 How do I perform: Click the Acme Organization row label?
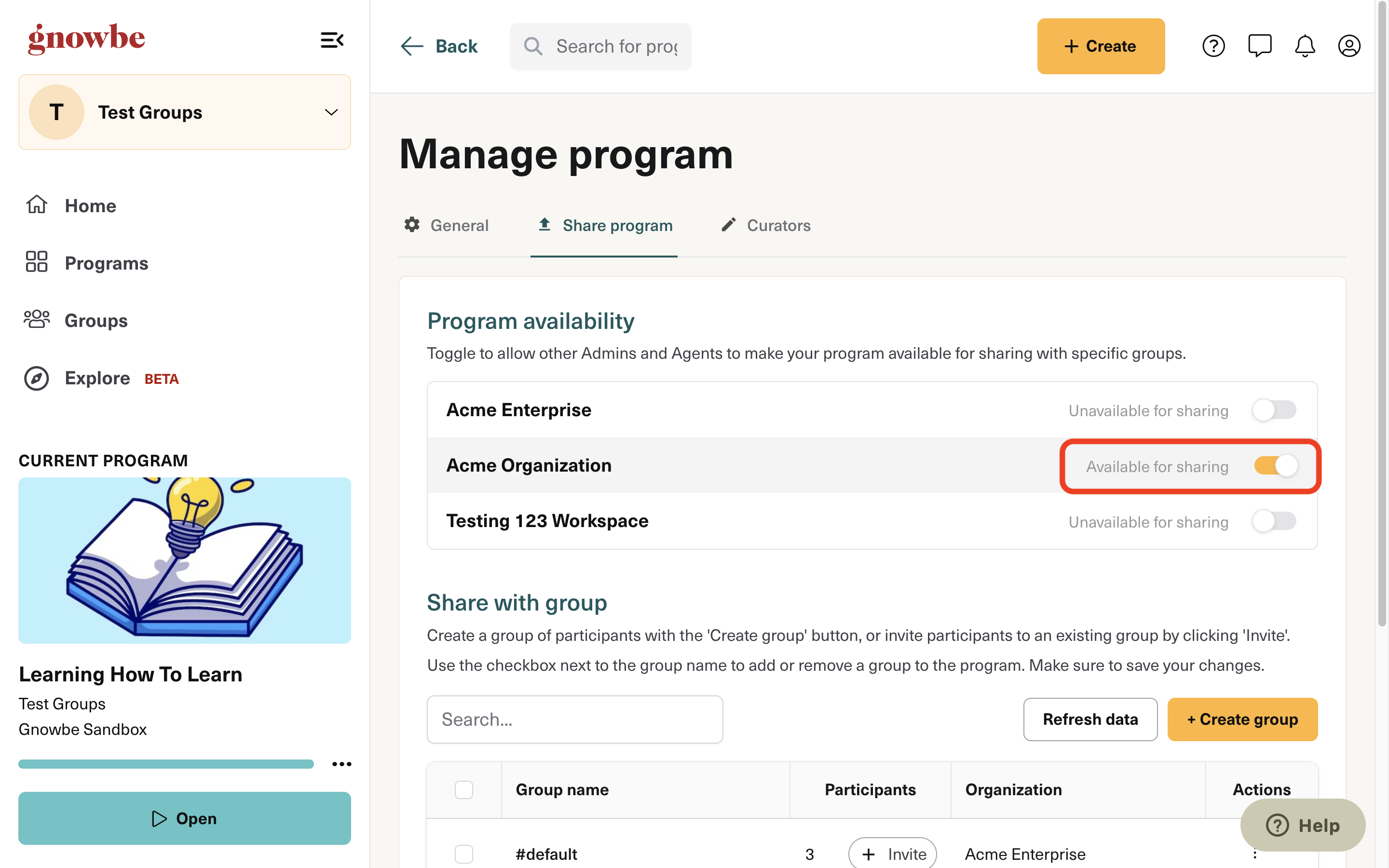[x=529, y=465]
